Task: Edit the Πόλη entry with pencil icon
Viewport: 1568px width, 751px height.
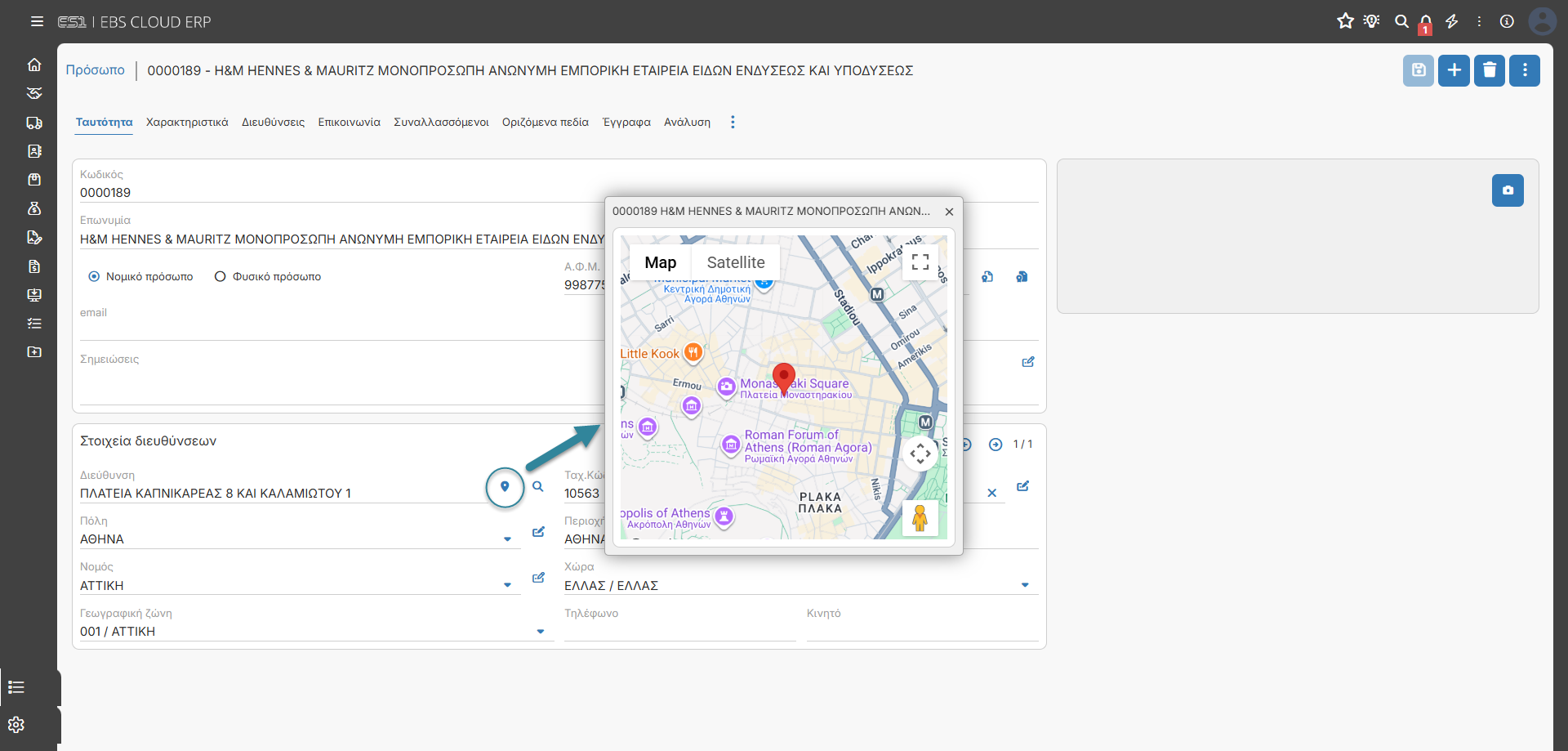Action: [x=538, y=532]
